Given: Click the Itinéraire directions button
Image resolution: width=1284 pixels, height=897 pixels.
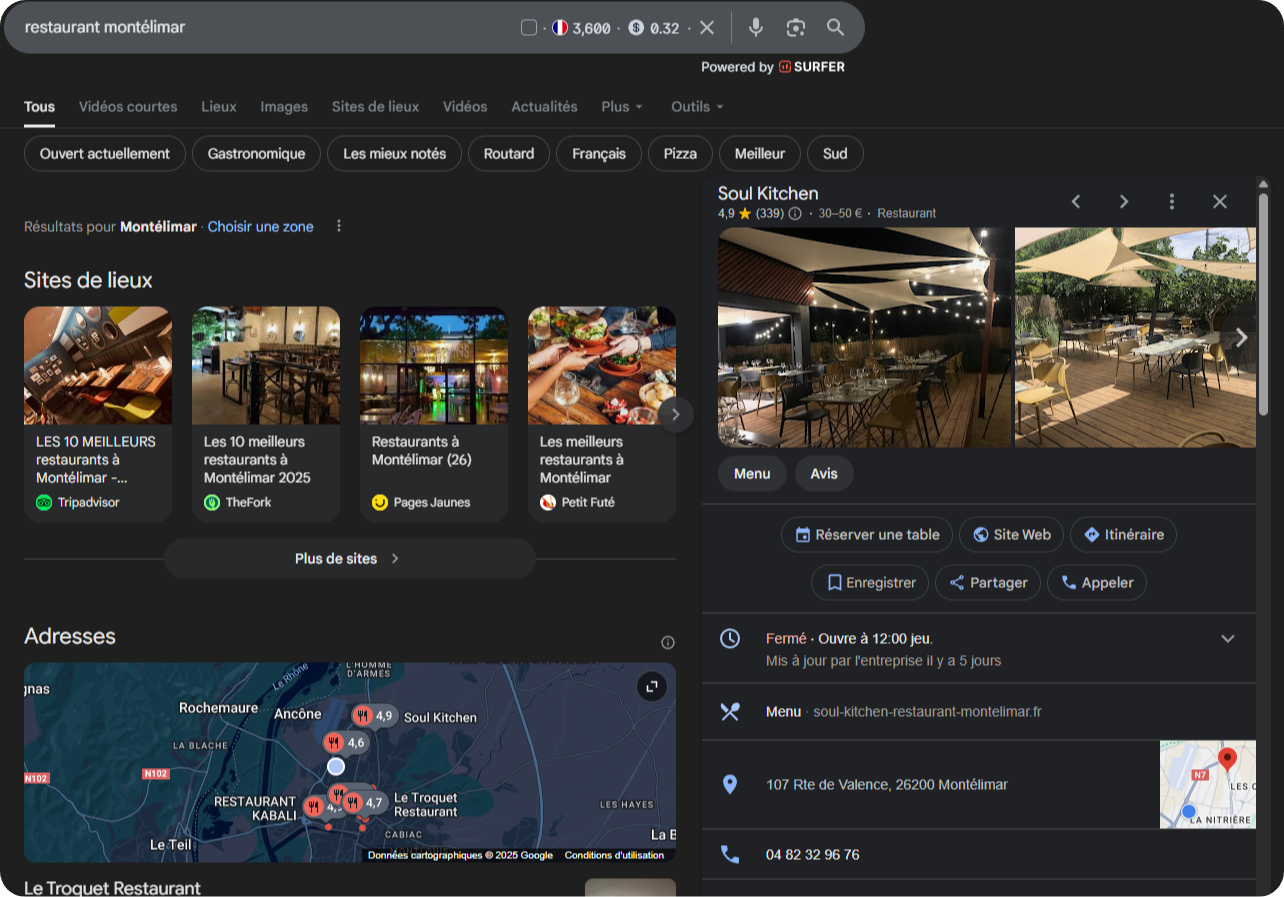Looking at the screenshot, I should coord(1123,535).
